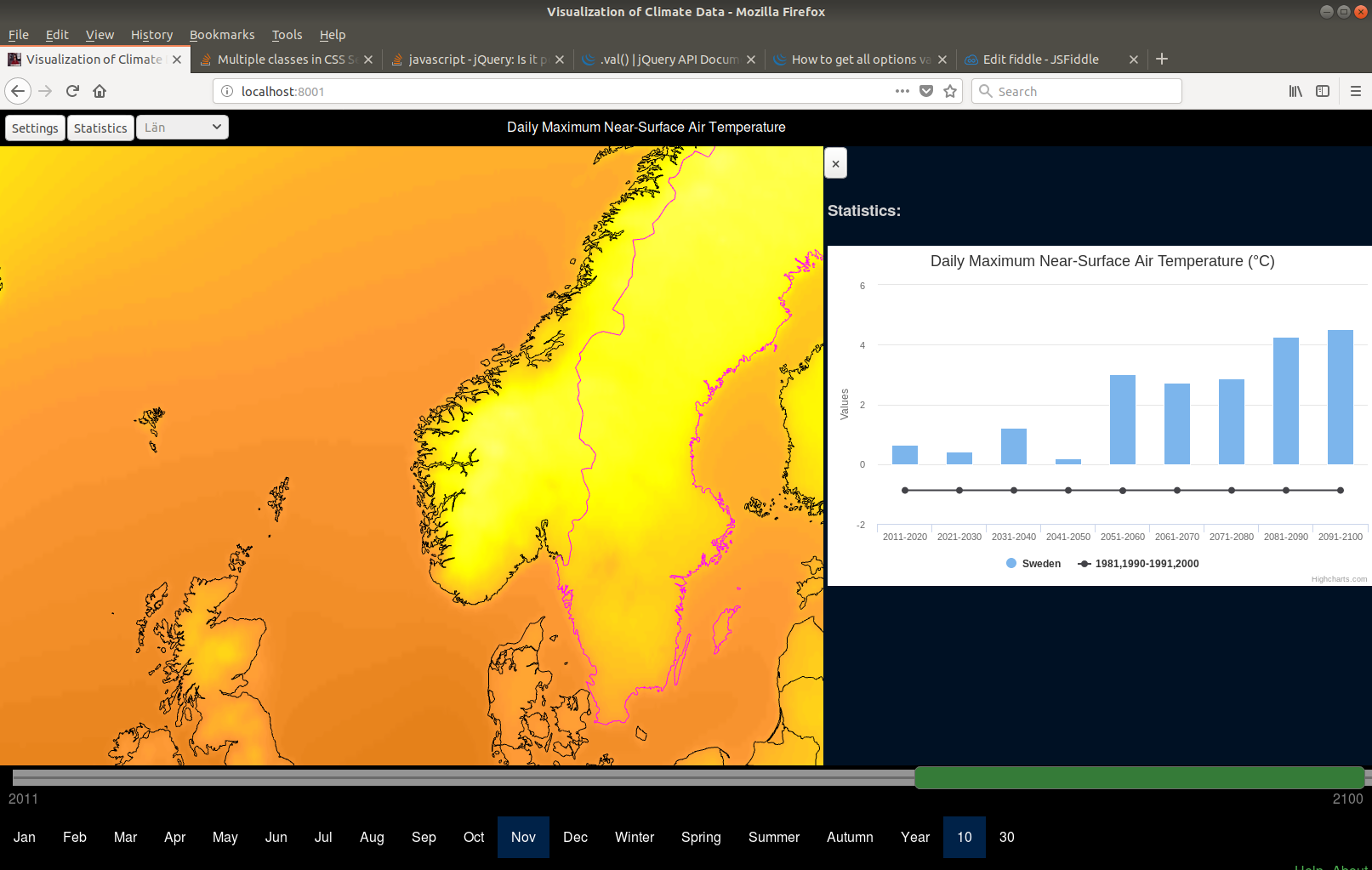Switch to How to get all options tab

861,60
